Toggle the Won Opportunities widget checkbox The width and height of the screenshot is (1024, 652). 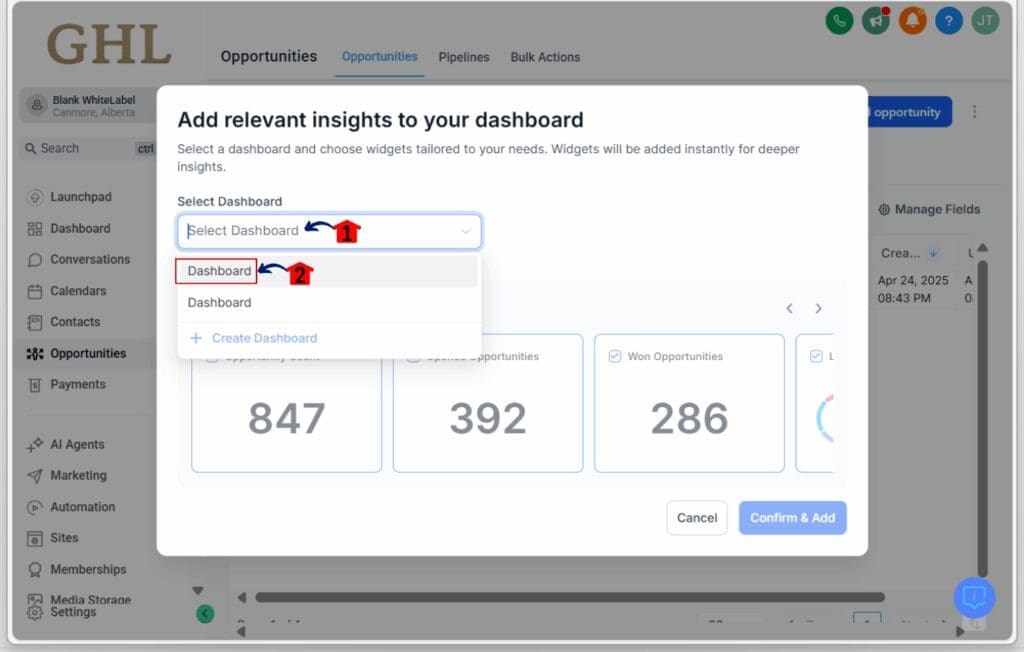coord(614,356)
